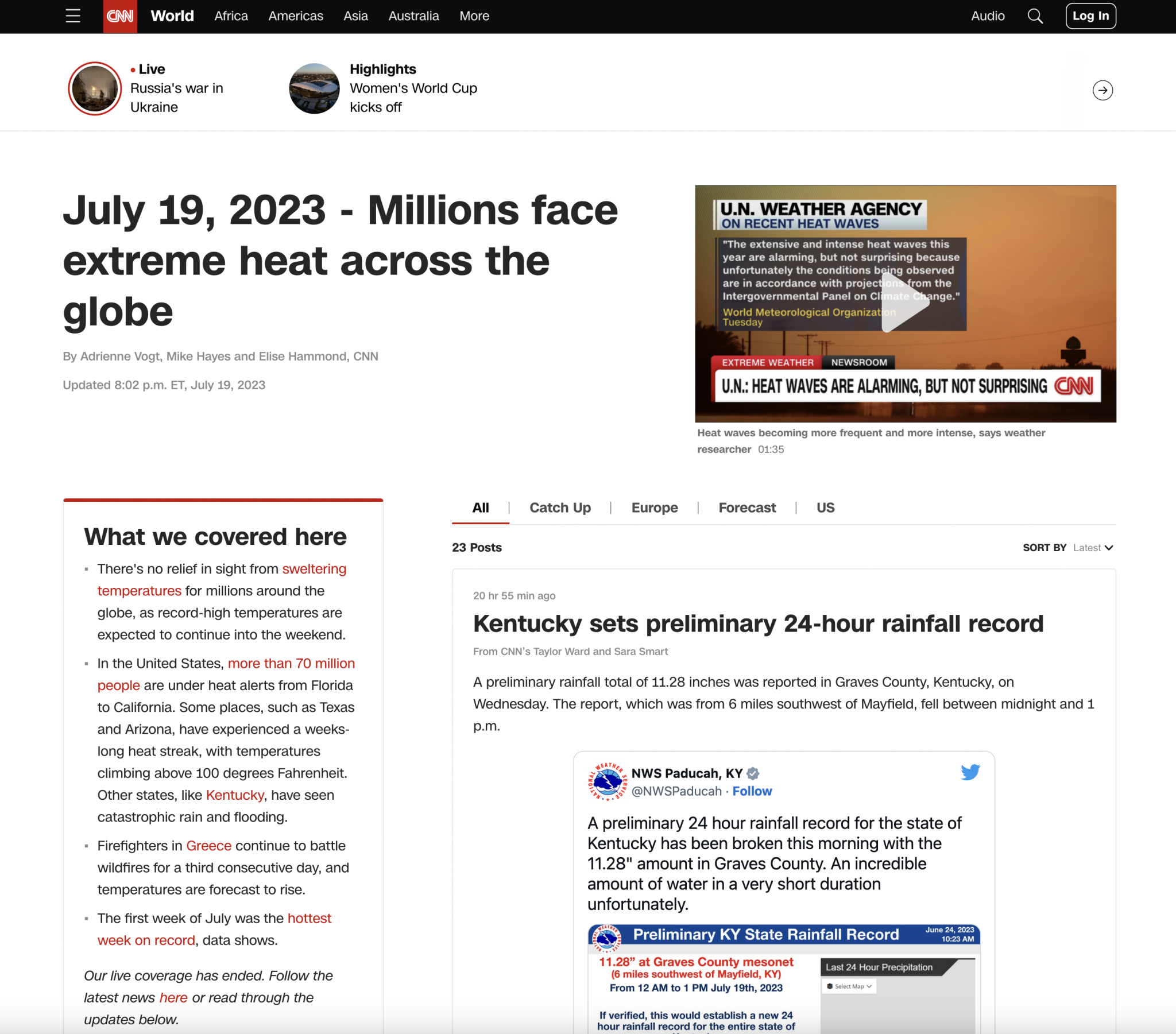Expand the More menu in navigation
Image resolution: width=1176 pixels, height=1034 pixels.
[x=474, y=16]
